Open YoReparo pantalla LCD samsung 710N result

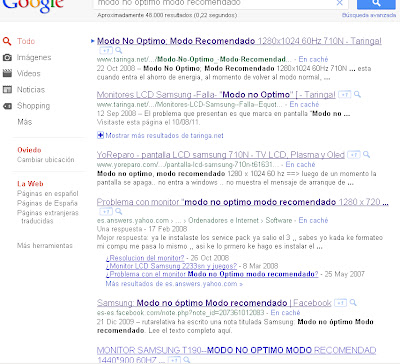(x=220, y=155)
